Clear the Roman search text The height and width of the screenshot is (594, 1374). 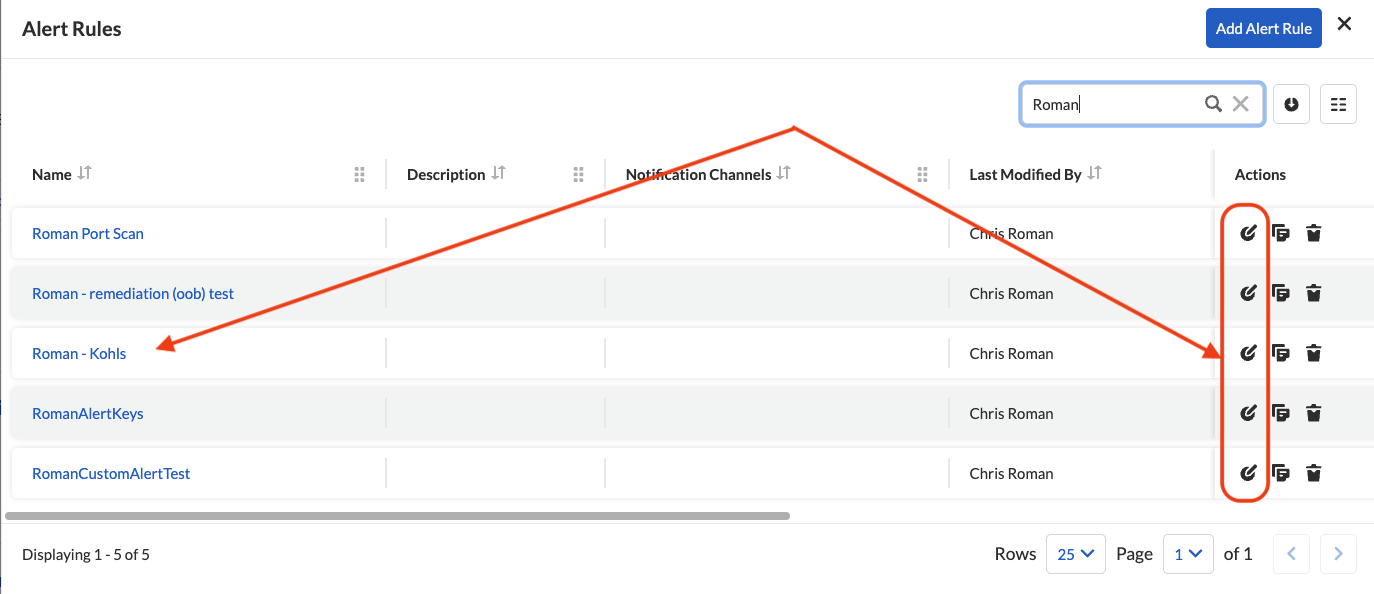click(1241, 104)
